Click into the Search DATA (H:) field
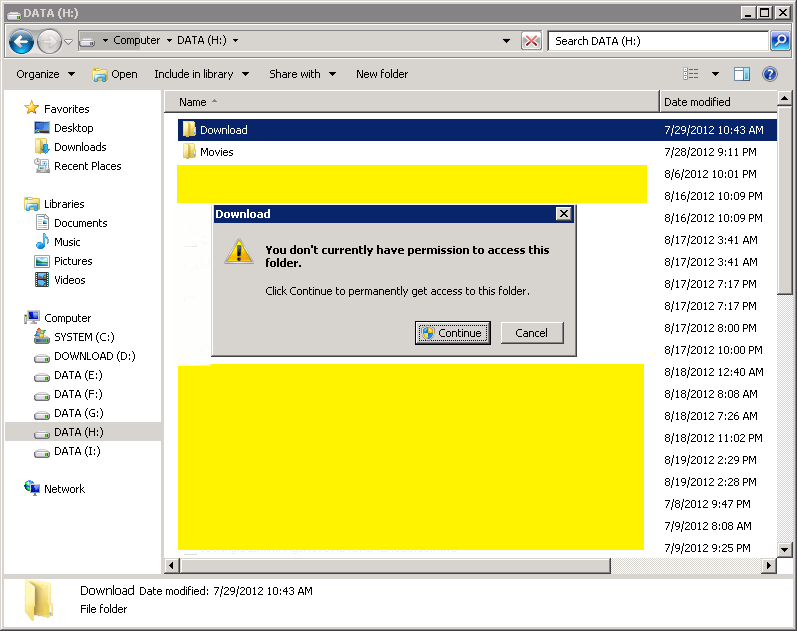 (x=658, y=41)
